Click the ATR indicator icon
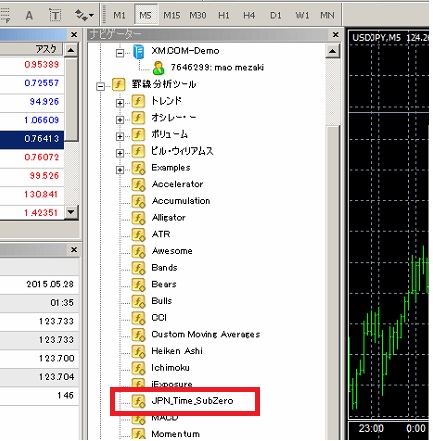Image resolution: width=433 pixels, height=441 pixels. pos(138,234)
